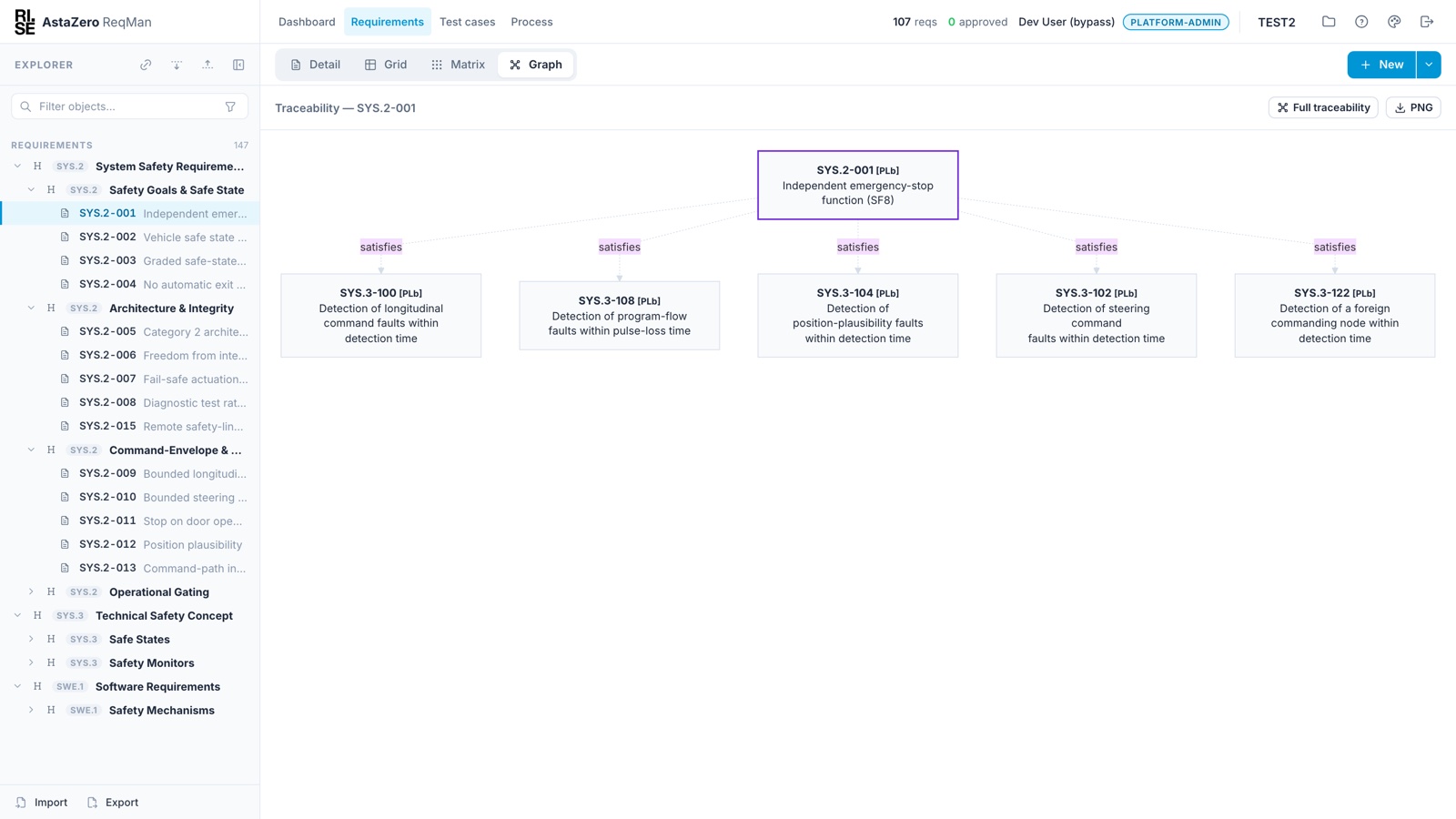1456x819 pixels.
Task: Select SYS.2-004 No automatic exit row
Action: tap(129, 284)
